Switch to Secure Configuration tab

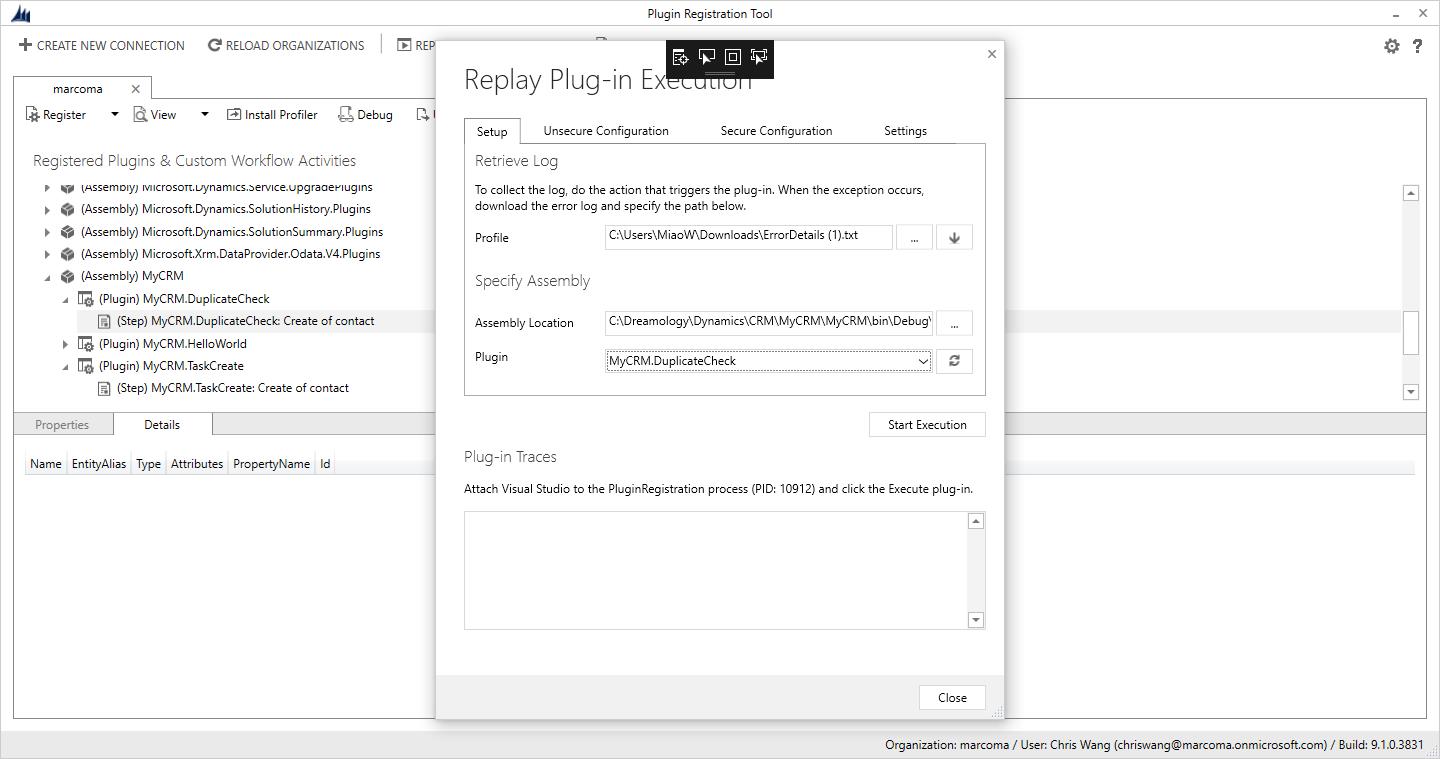776,131
